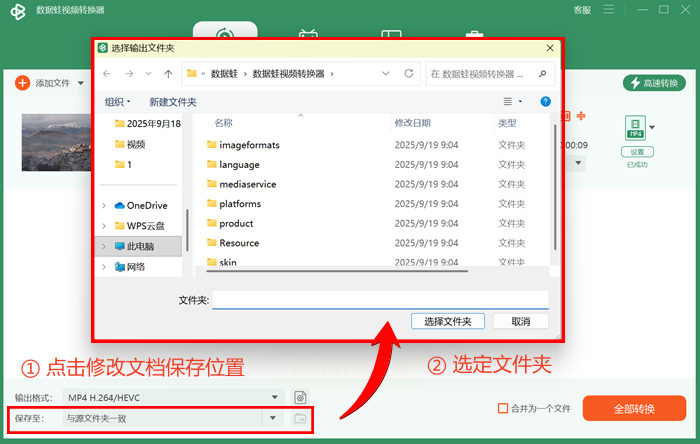This screenshot has width=700, height=444.
Task: Click the back arrow in folder dialog
Action: [x=107, y=74]
